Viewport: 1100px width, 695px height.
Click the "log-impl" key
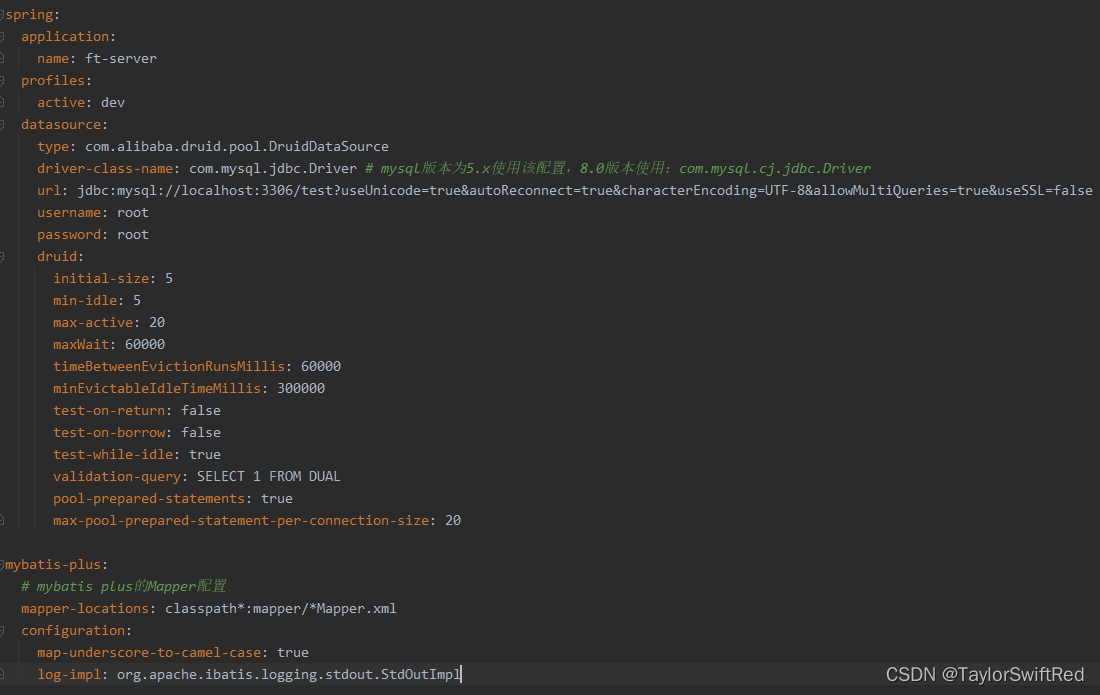69,675
